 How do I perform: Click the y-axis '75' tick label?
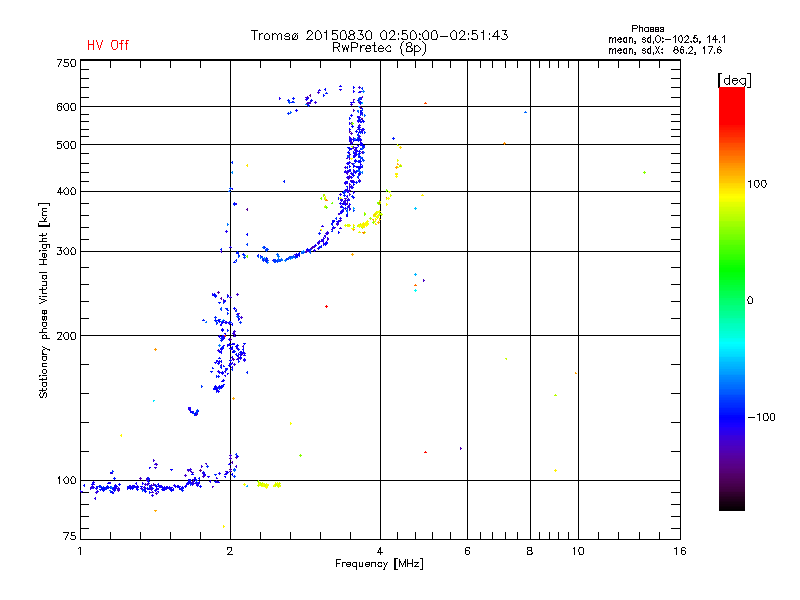click(70, 536)
